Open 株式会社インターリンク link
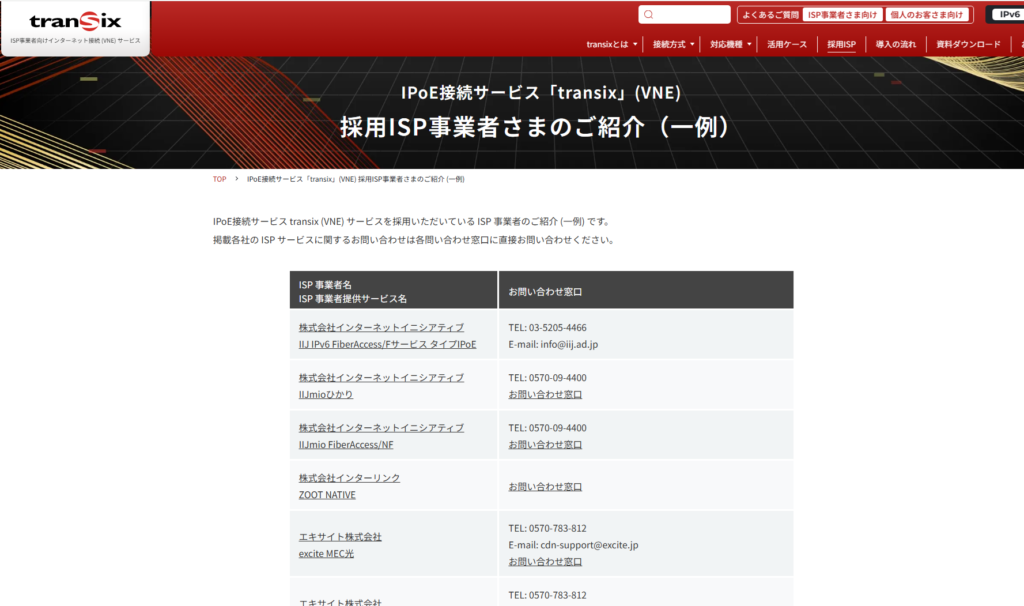The image size is (1024, 606). tap(349, 478)
